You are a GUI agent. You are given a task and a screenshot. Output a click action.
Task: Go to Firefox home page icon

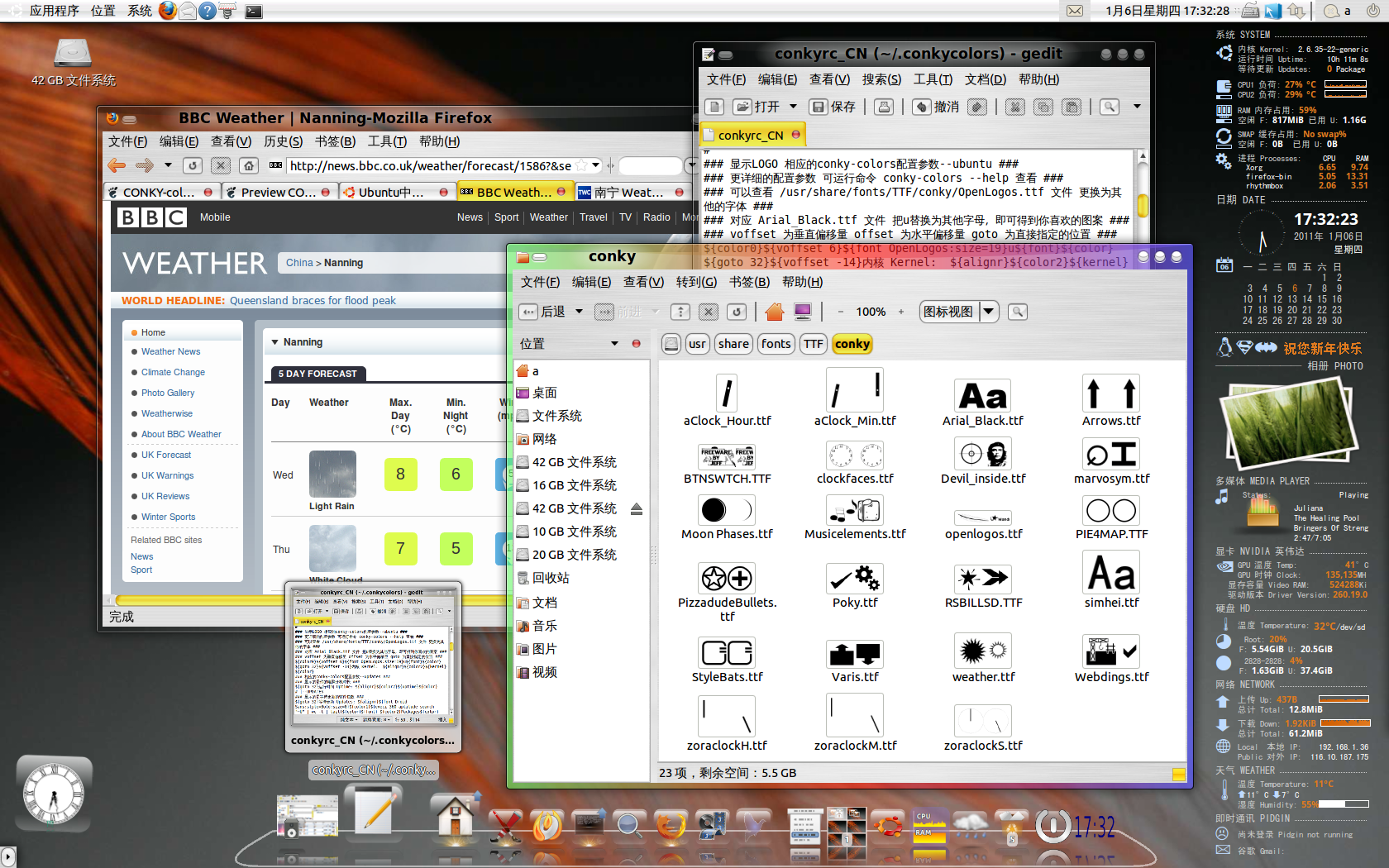tap(249, 165)
